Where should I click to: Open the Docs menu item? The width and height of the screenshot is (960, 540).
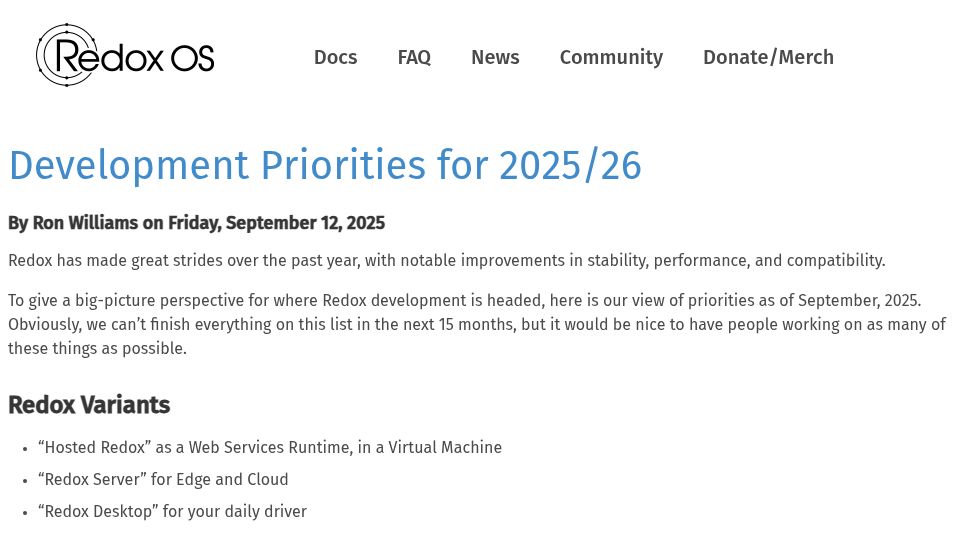(x=336, y=57)
